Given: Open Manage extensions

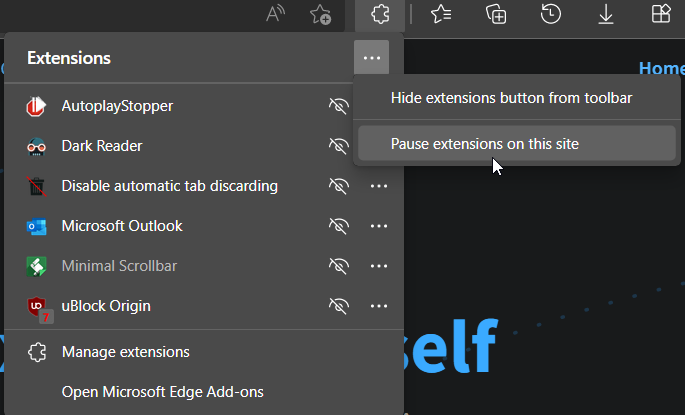Looking at the screenshot, I should (125, 352).
